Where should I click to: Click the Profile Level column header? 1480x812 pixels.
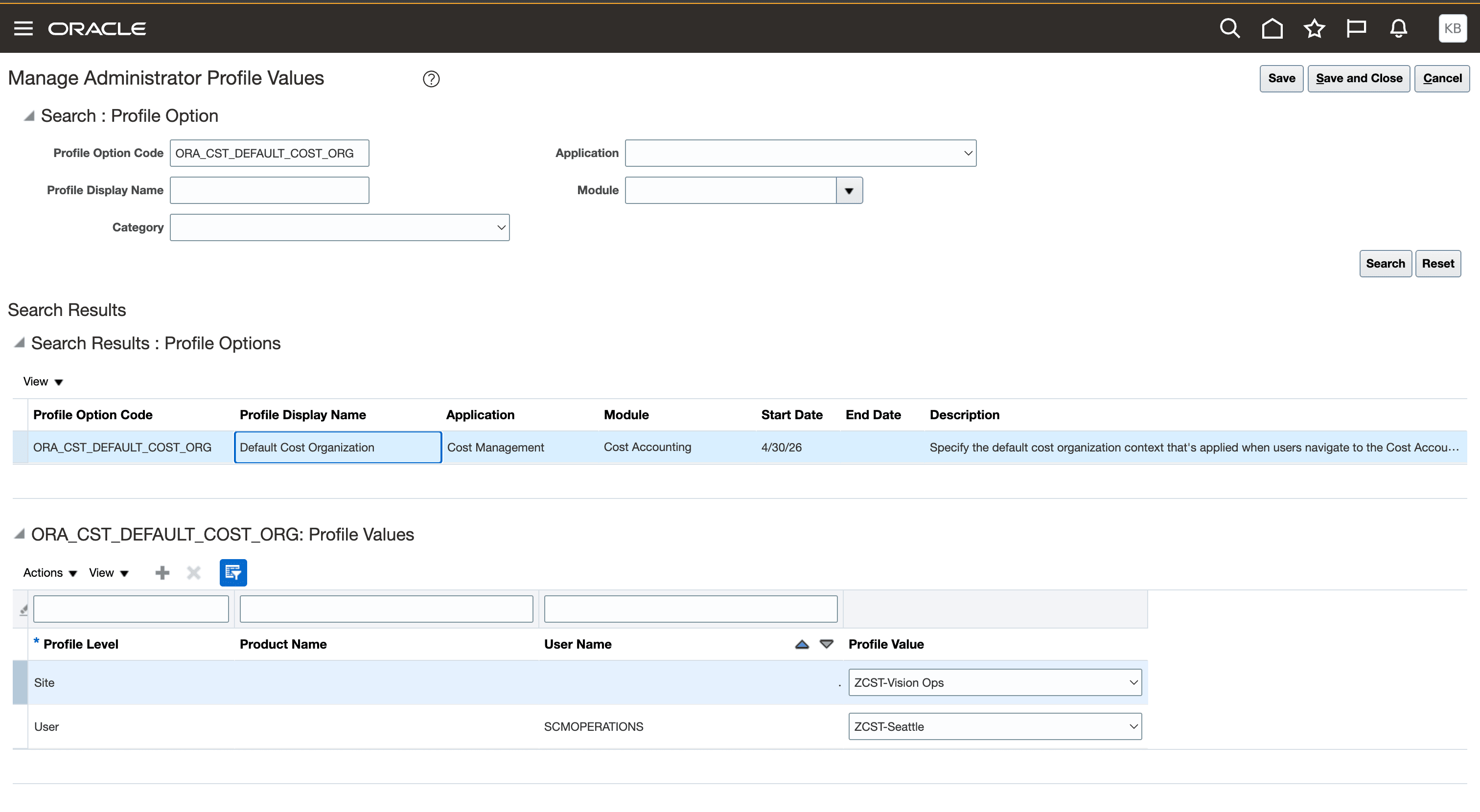81,644
